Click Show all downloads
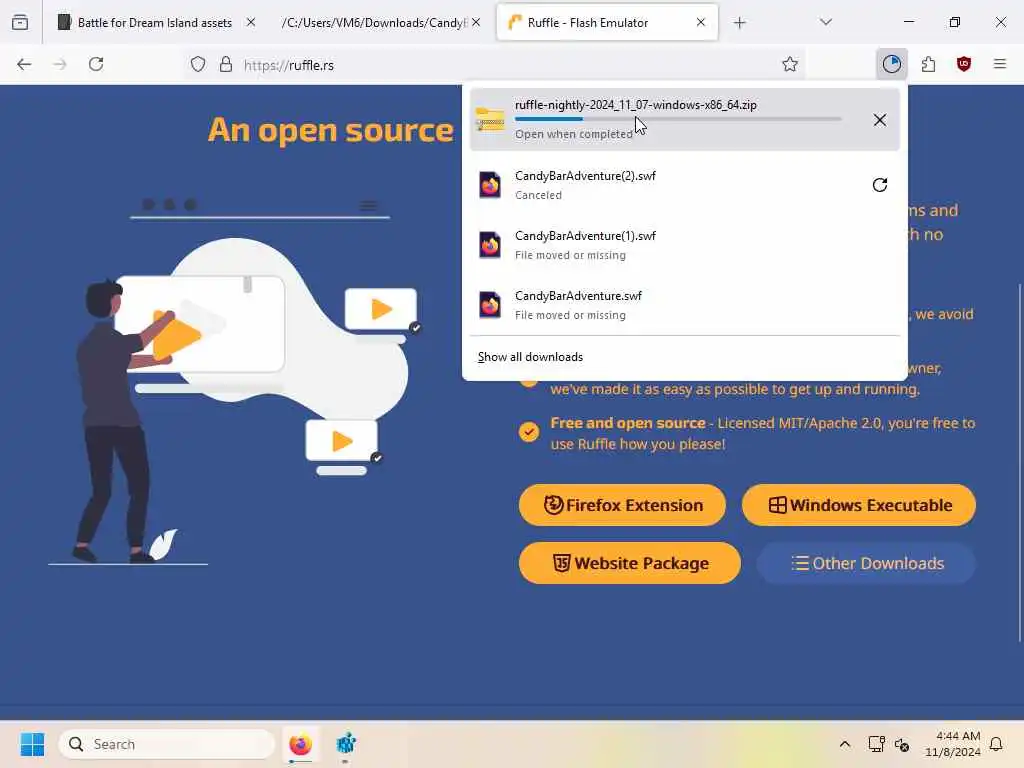The image size is (1024, 768). click(x=530, y=357)
